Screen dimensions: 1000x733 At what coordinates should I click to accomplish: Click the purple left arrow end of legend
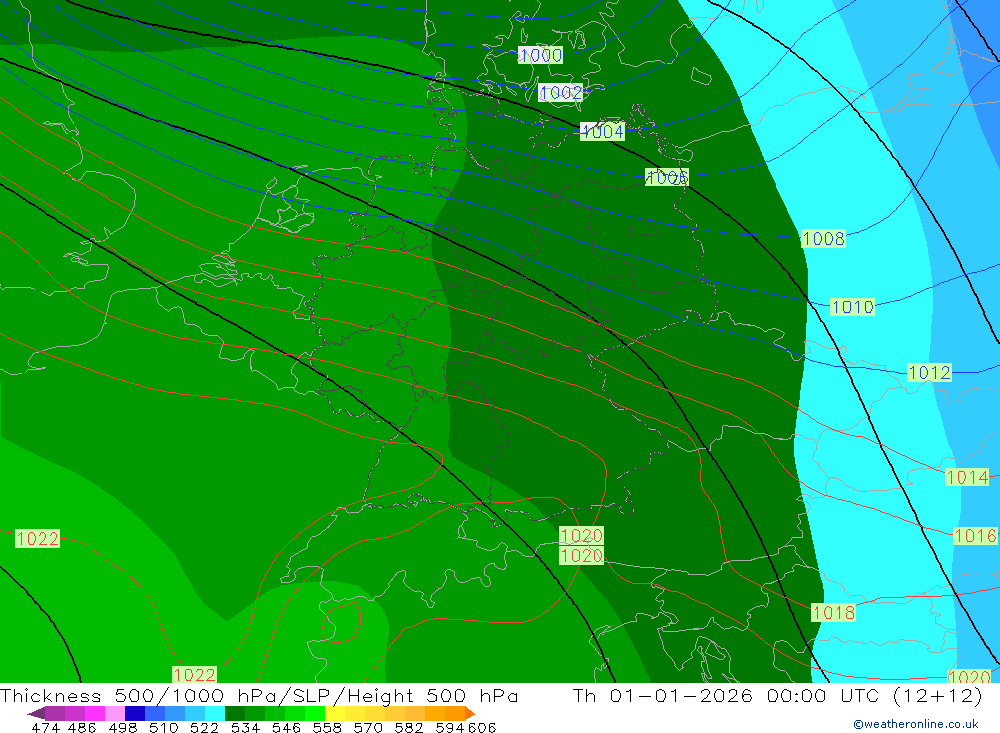36,713
